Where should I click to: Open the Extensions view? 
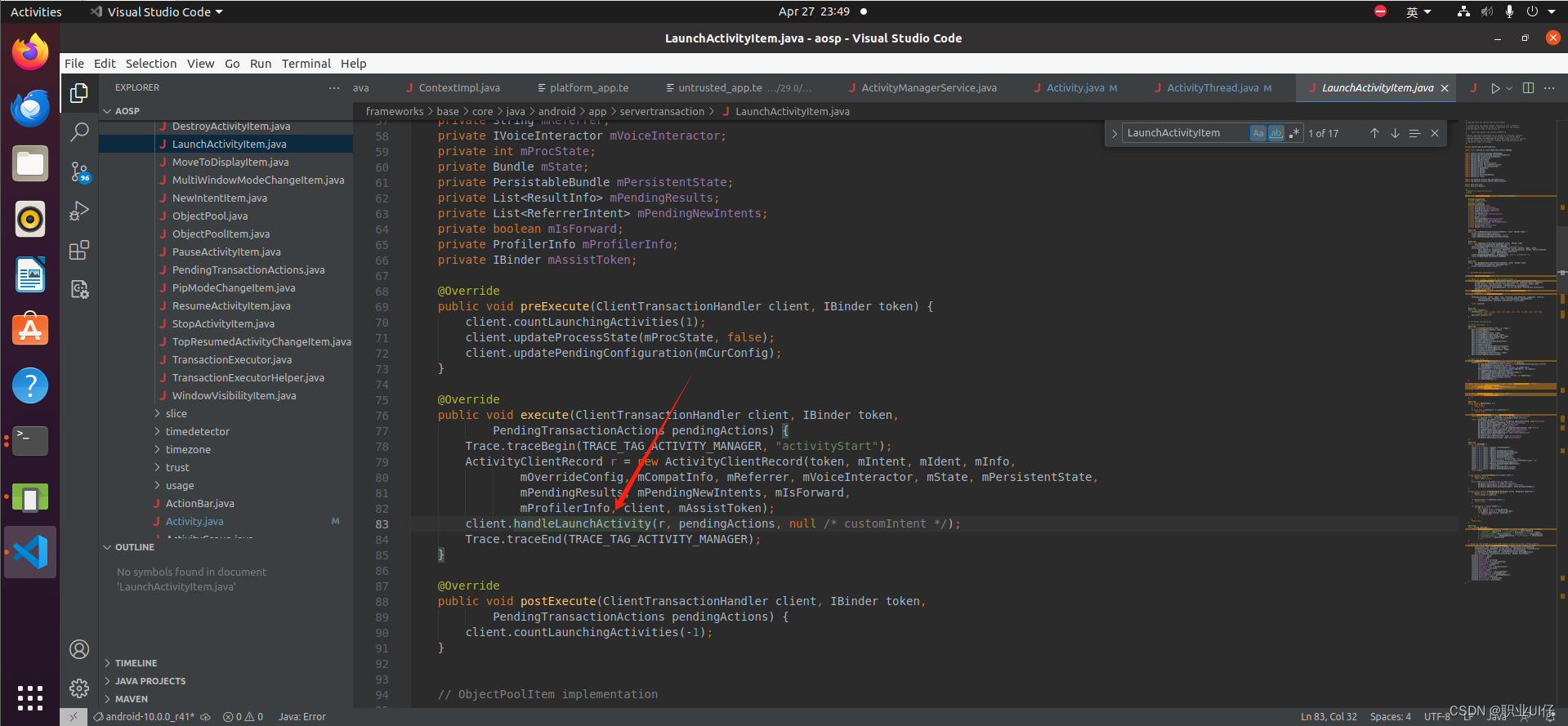tap(79, 250)
